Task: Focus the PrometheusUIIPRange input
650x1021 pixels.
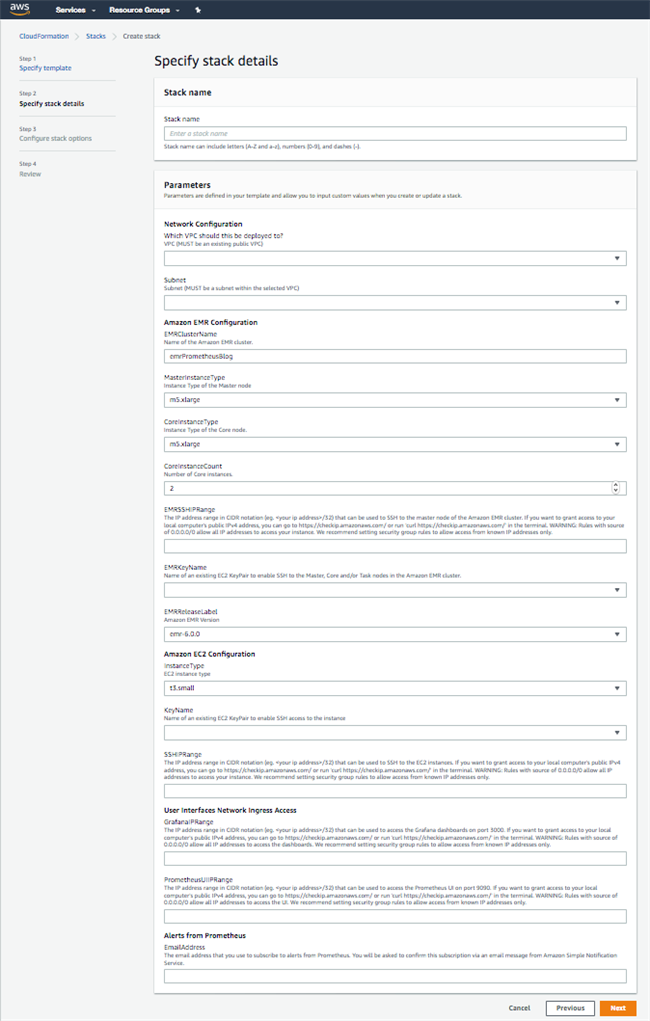Action: (x=395, y=916)
